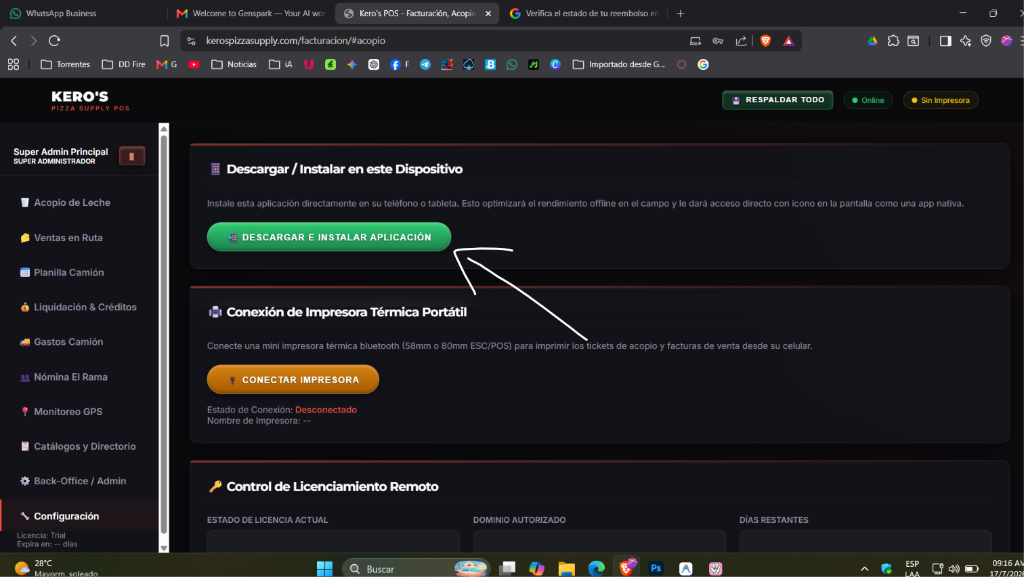Click the Conectar Impresora button
Screen dimensions: 1024x577
293,379
